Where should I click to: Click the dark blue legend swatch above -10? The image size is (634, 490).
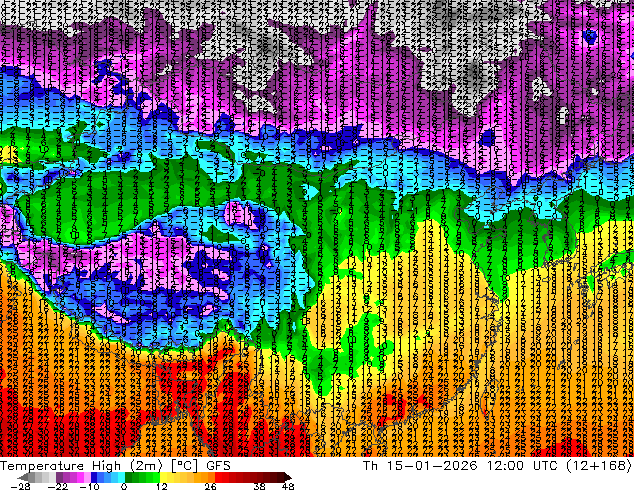(93, 477)
